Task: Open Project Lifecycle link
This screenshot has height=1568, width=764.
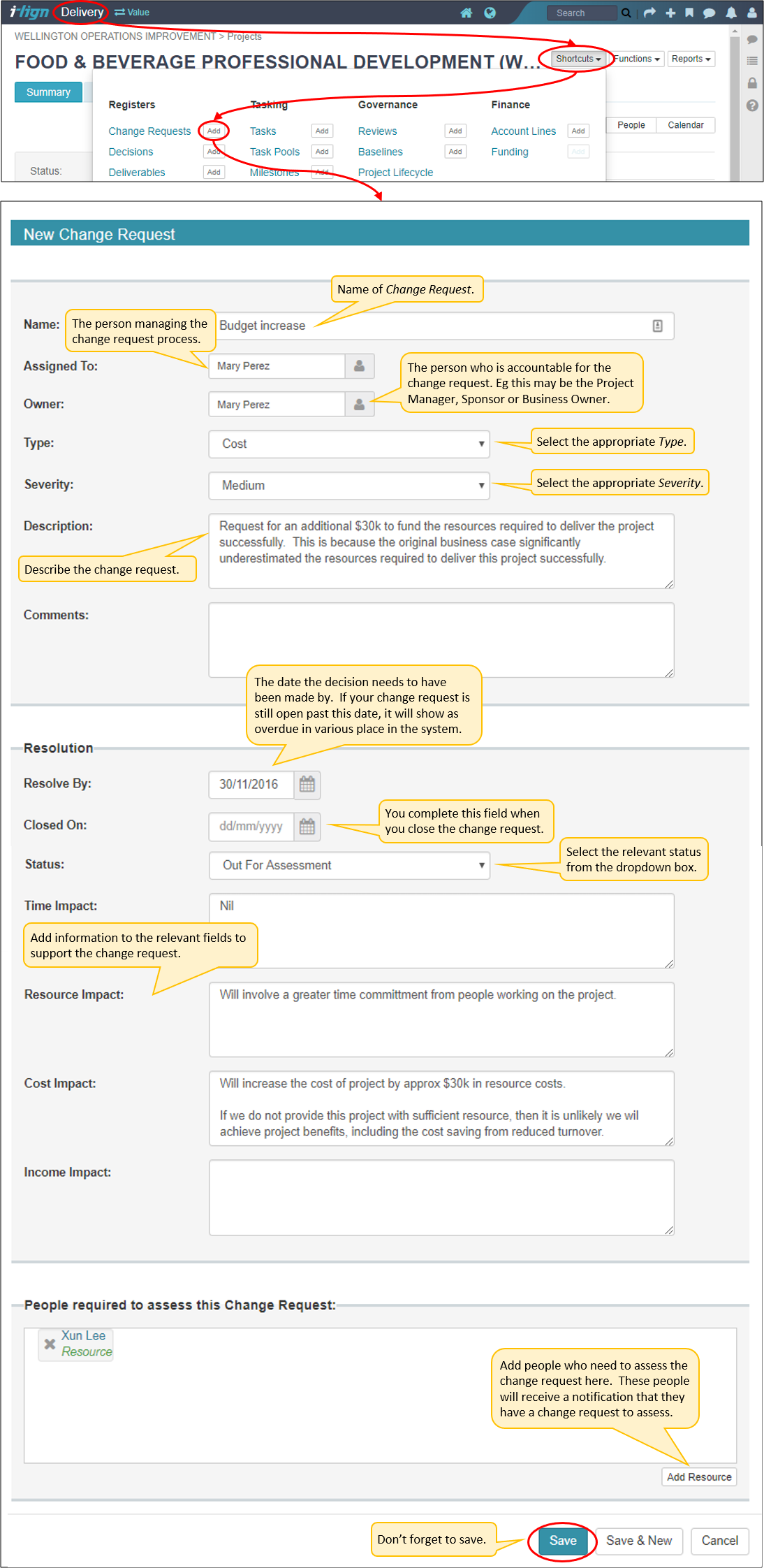Action: click(x=395, y=173)
